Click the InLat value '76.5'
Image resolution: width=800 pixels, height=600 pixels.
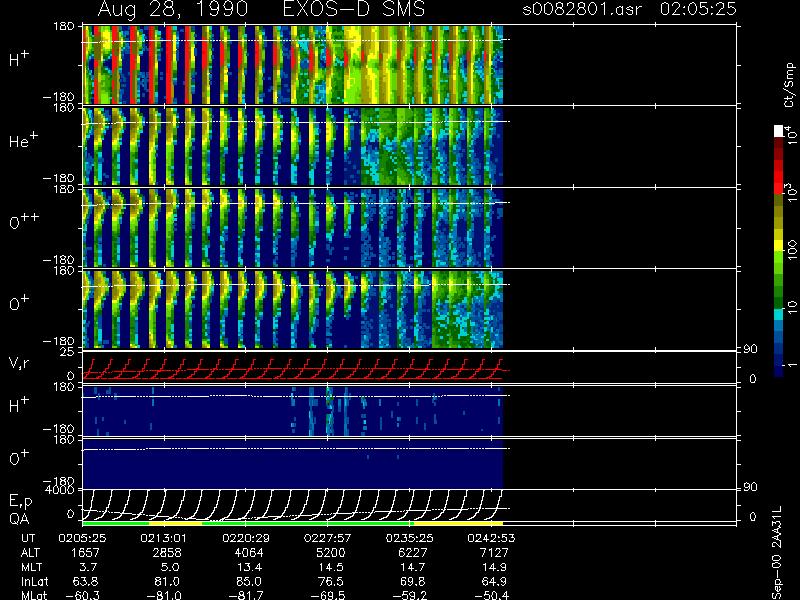(x=331, y=581)
